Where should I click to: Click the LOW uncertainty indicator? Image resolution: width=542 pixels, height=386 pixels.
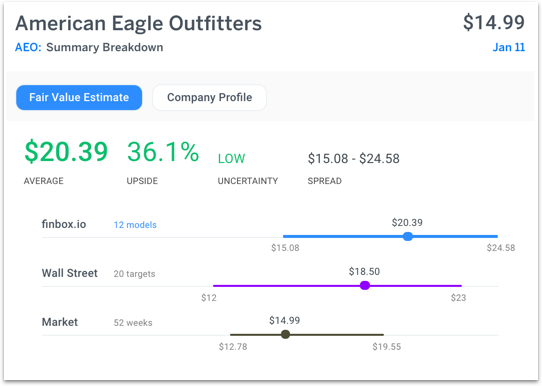coord(231,159)
